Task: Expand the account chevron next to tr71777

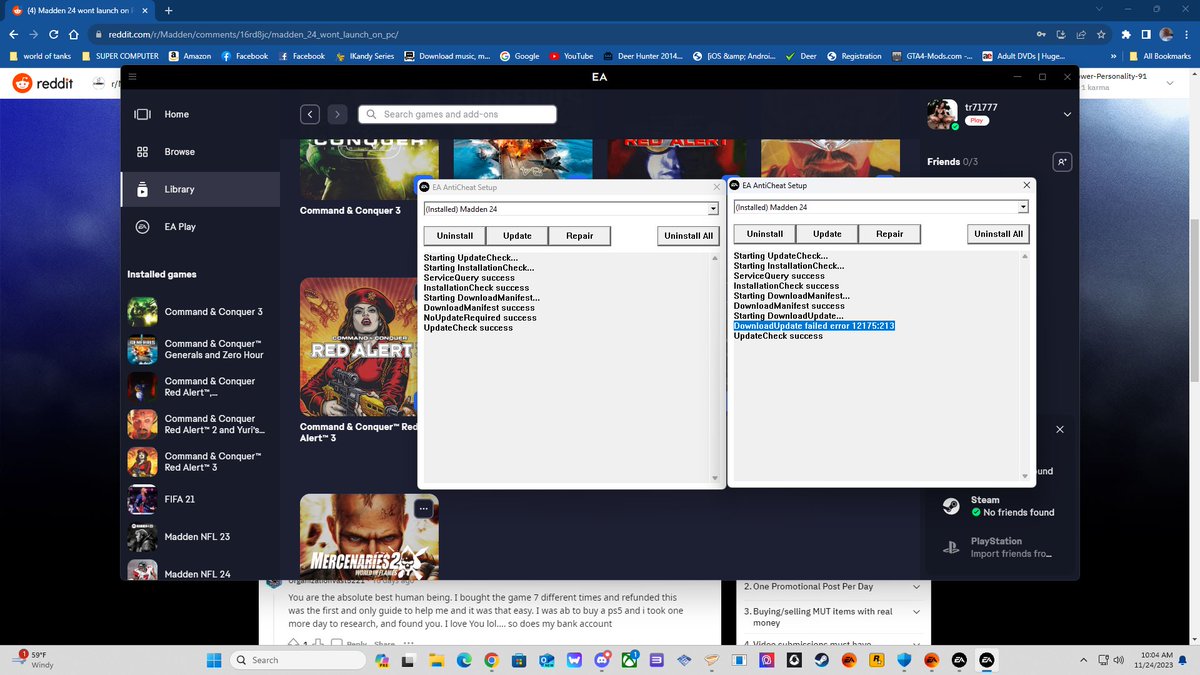Action: pyautogui.click(x=1067, y=114)
